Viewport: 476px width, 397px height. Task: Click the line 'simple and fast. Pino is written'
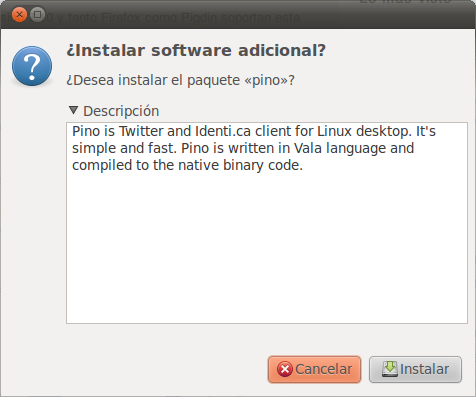[x=243, y=148]
